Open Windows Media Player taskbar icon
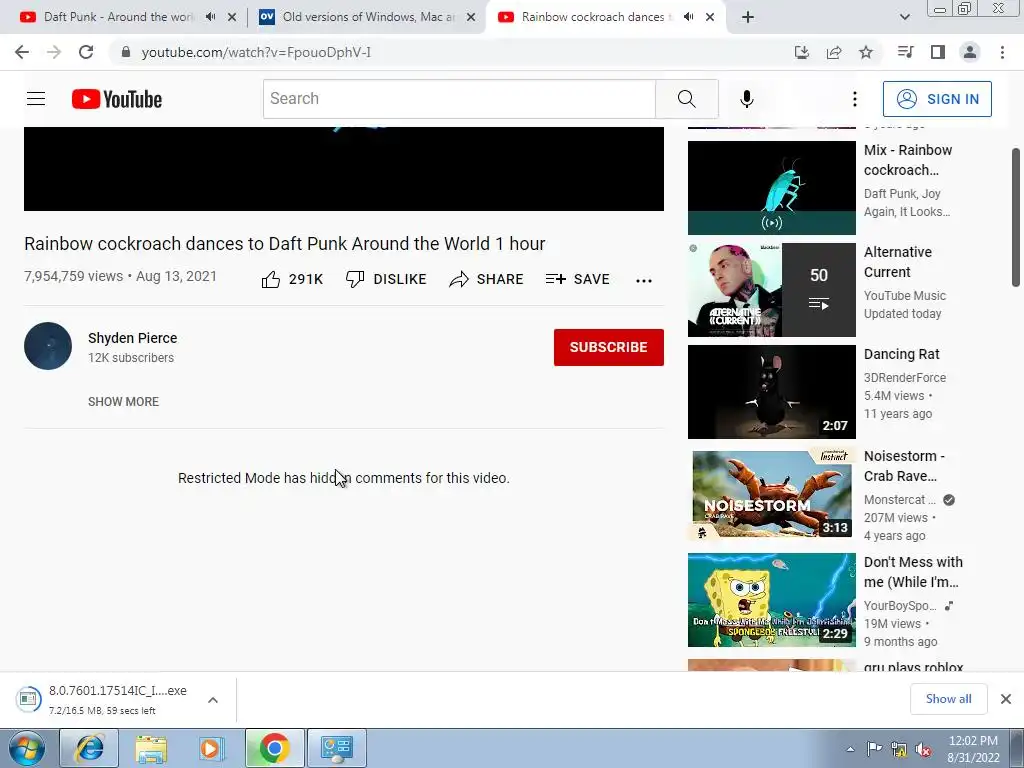The image size is (1024, 768). (x=212, y=748)
